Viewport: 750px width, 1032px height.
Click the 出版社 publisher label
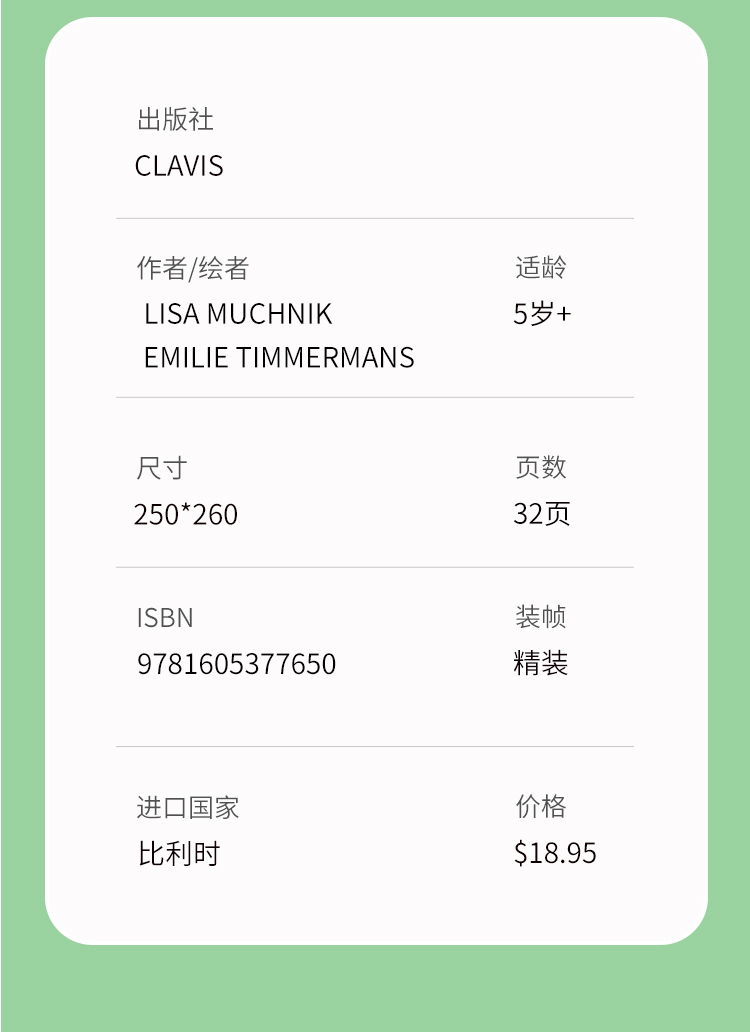click(x=175, y=120)
